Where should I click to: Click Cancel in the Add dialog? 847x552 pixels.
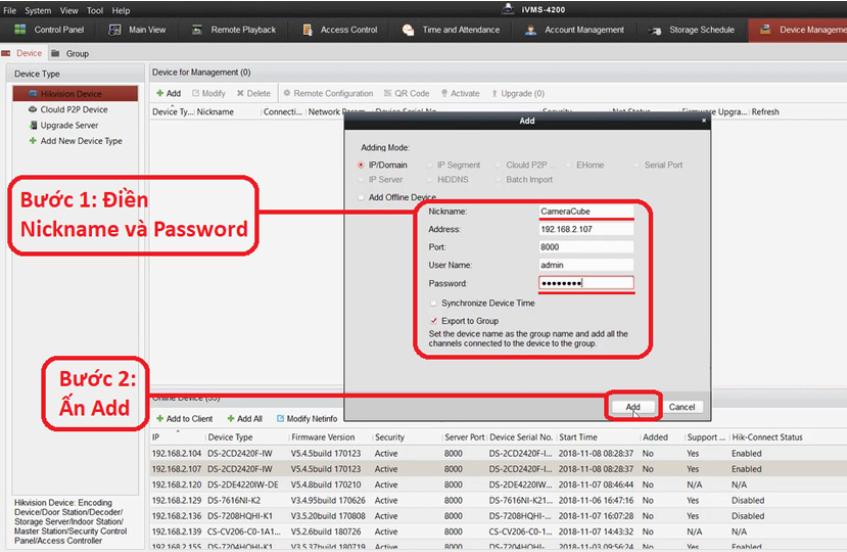682,407
